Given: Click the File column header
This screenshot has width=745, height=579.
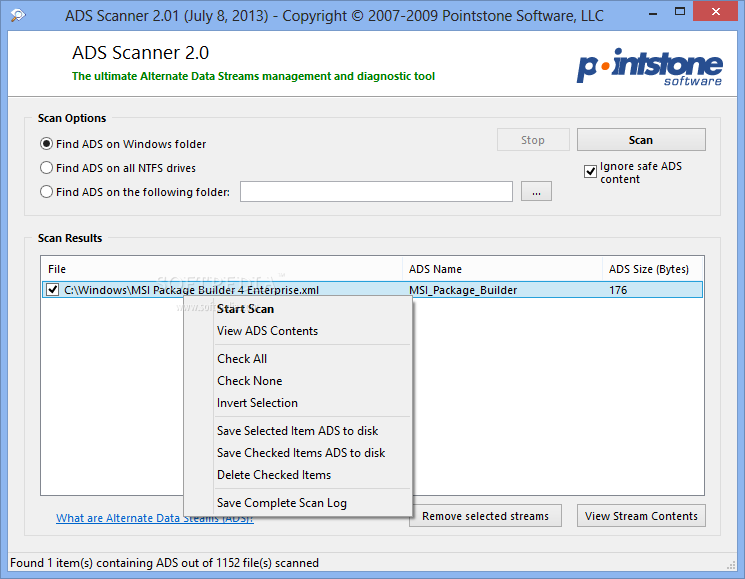Looking at the screenshot, I should (x=222, y=269).
